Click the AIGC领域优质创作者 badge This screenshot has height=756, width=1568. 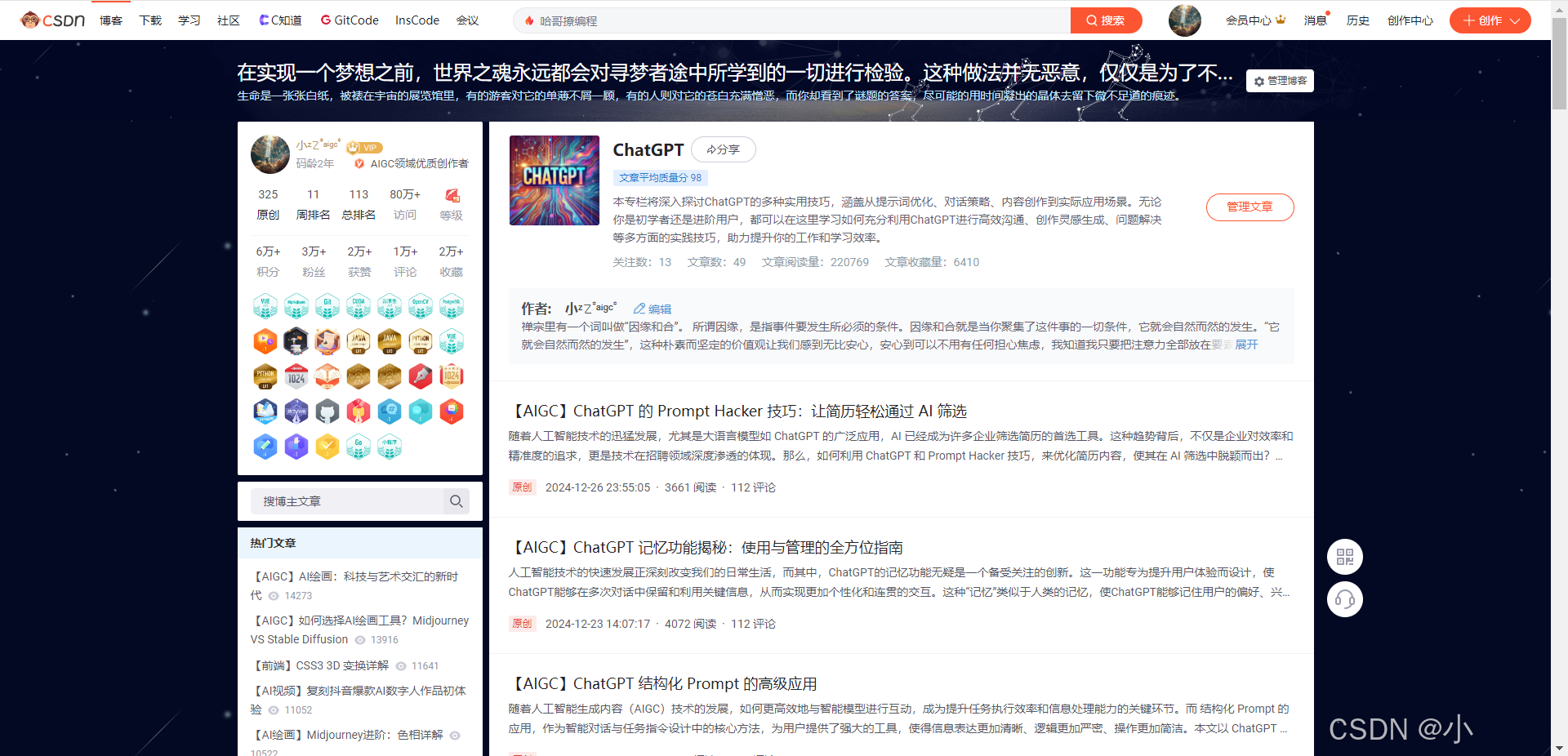(x=412, y=164)
